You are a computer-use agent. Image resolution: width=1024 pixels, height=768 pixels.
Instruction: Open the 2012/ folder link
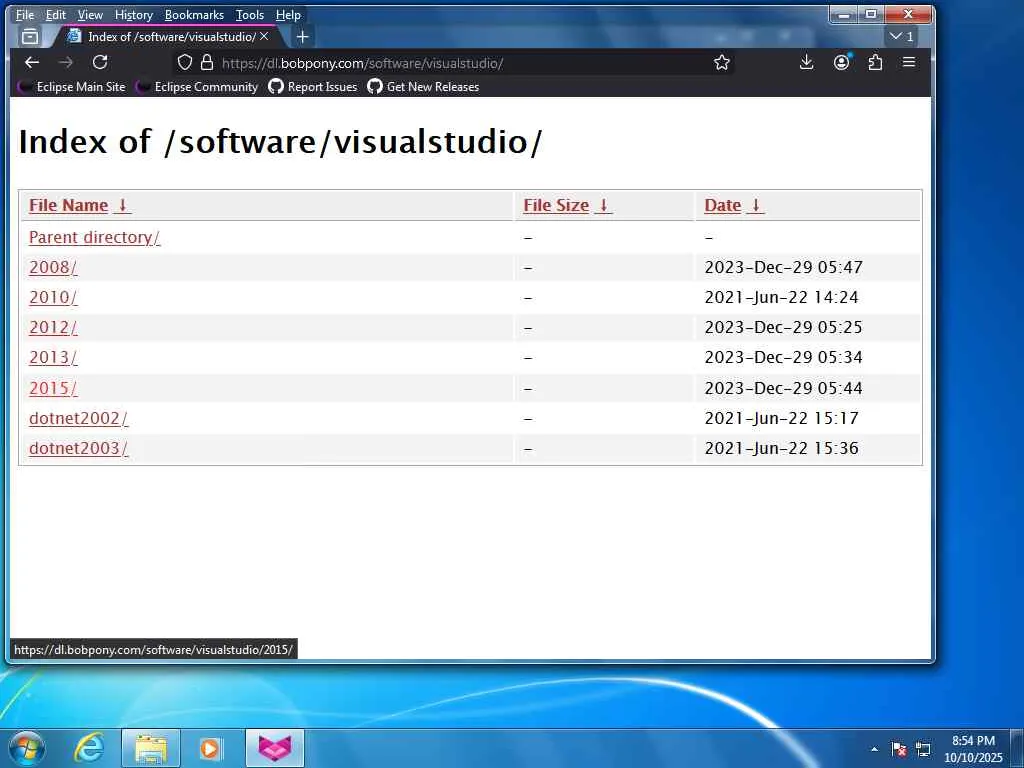point(53,327)
